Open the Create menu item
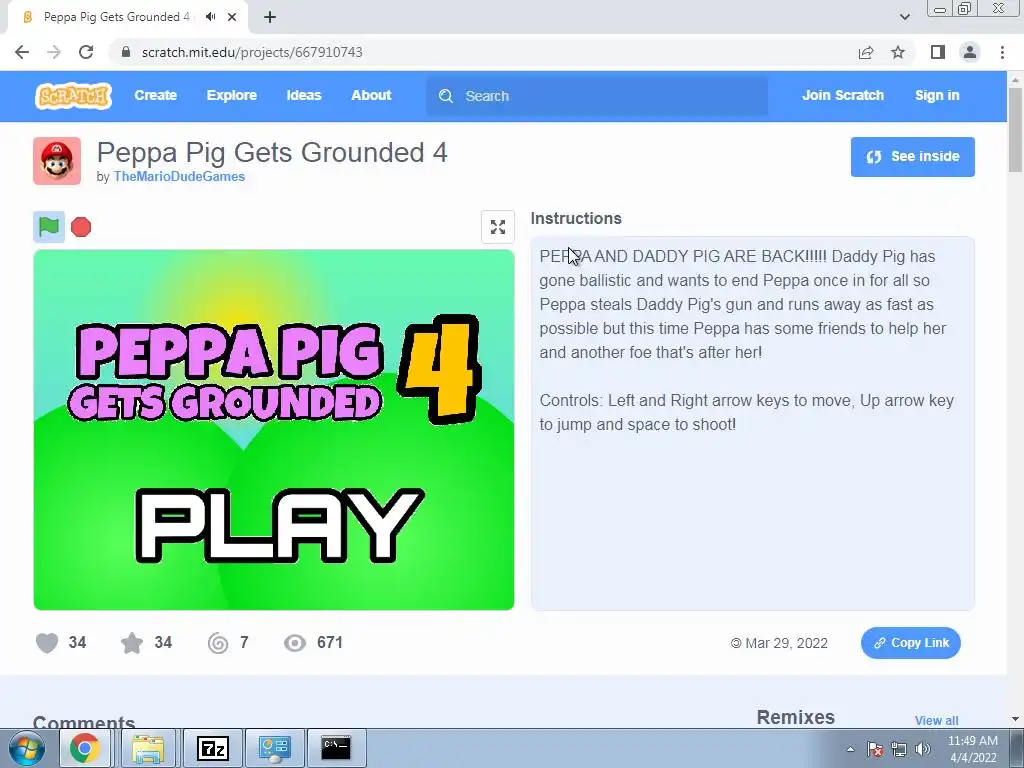Viewport: 1024px width, 768px height. (x=155, y=95)
